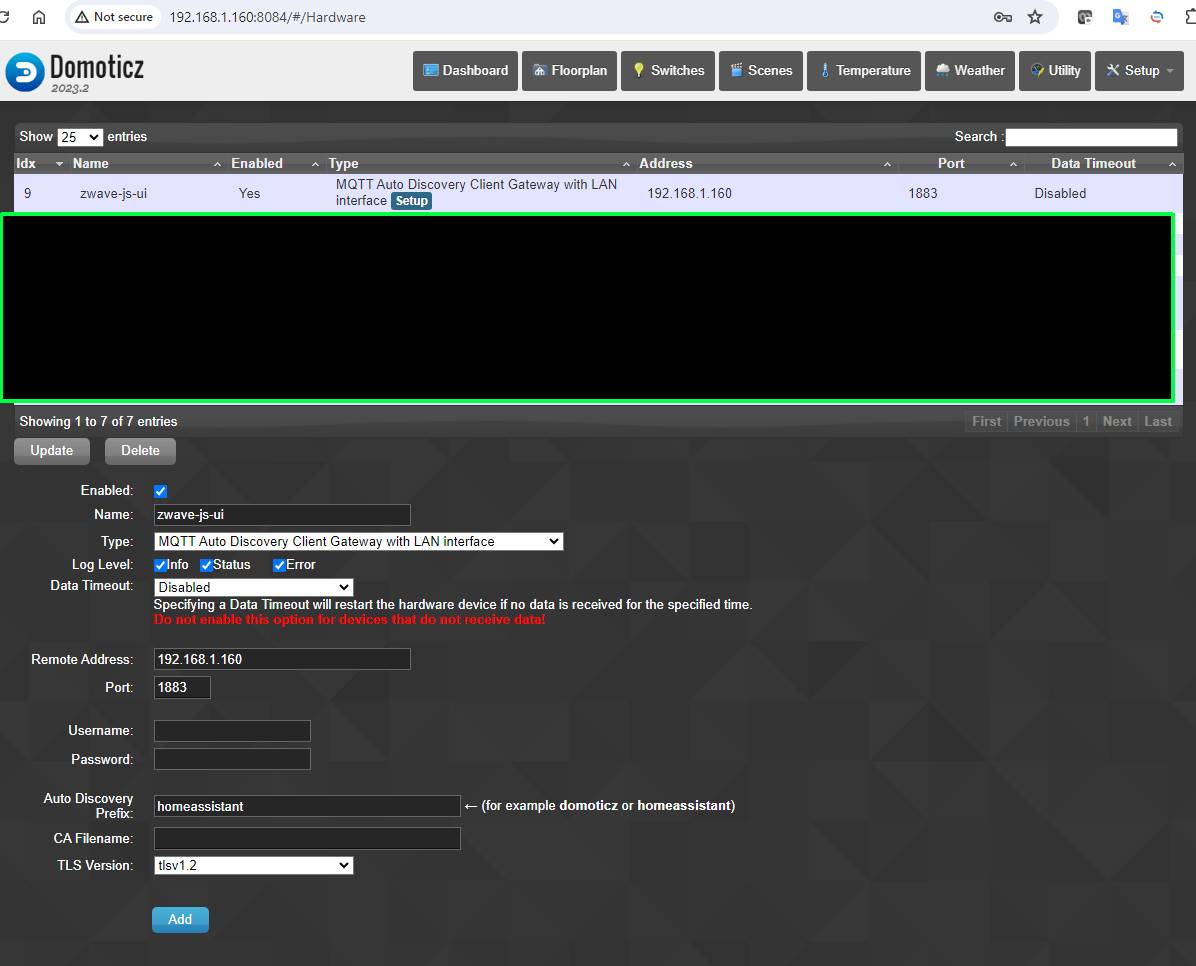1196x966 pixels.
Task: Click the 1883 port cell in table
Action: point(923,193)
